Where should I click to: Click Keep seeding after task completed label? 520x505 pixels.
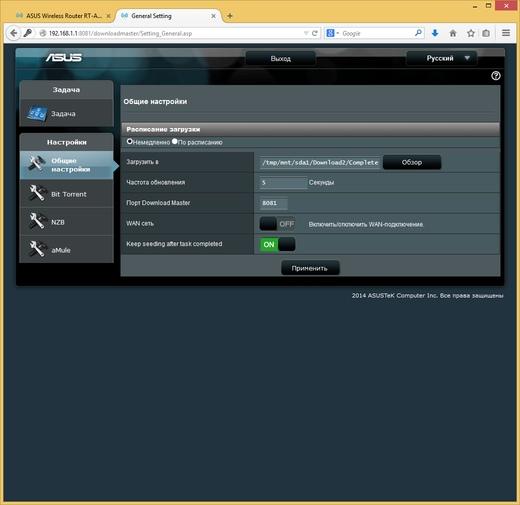[174, 244]
